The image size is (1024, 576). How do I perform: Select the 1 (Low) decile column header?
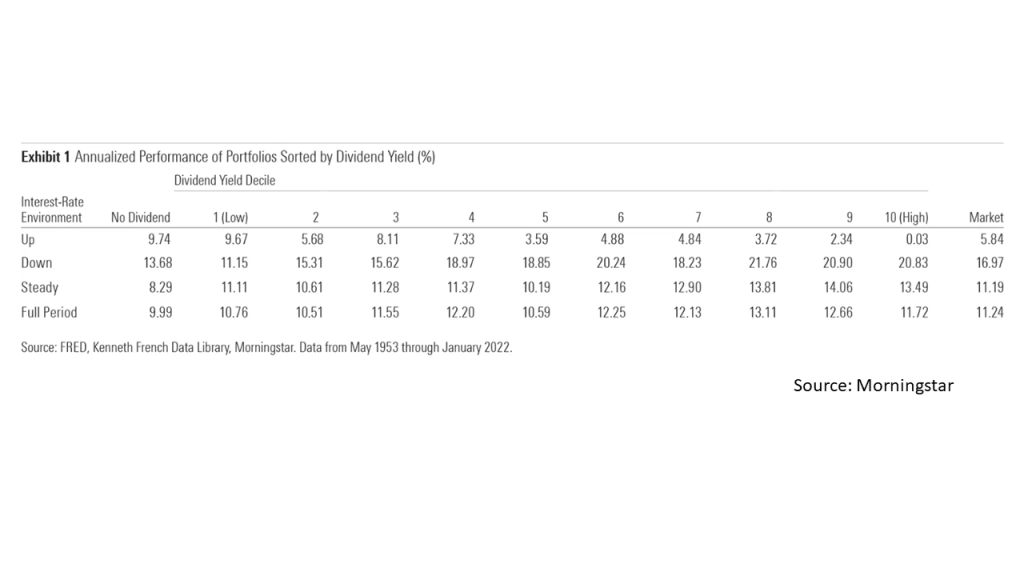tap(231, 217)
